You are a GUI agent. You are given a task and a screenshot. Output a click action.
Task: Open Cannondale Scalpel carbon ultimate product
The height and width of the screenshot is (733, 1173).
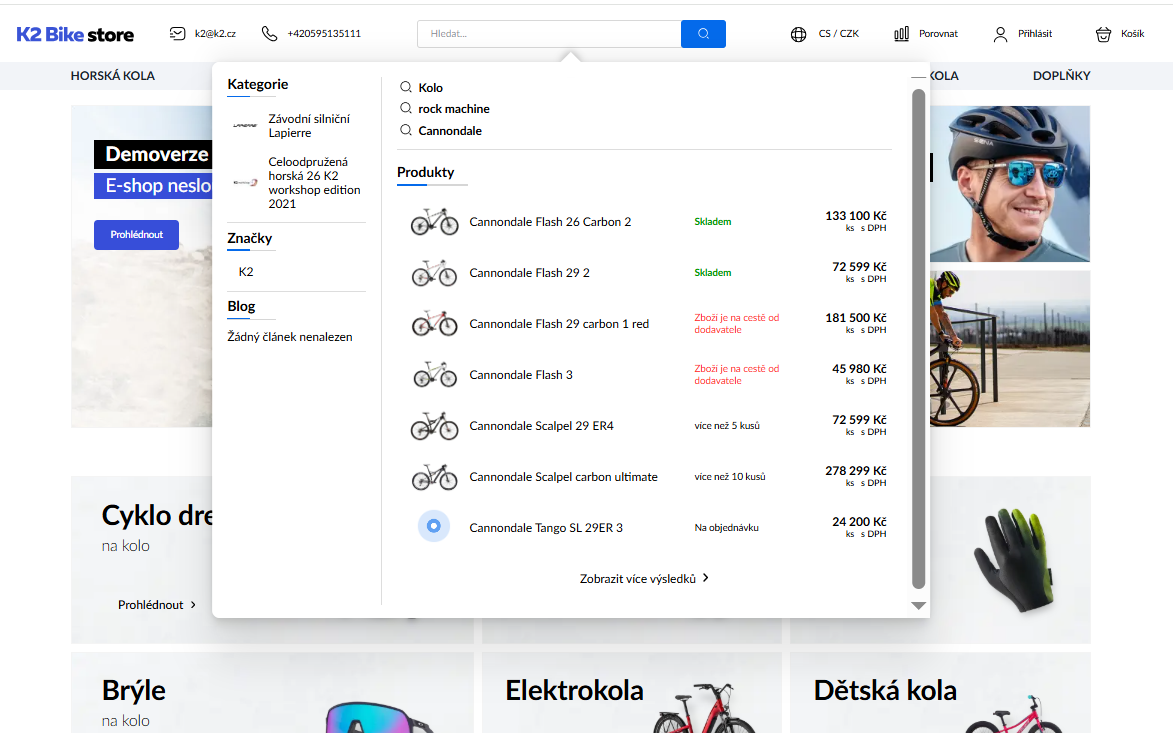coord(563,476)
